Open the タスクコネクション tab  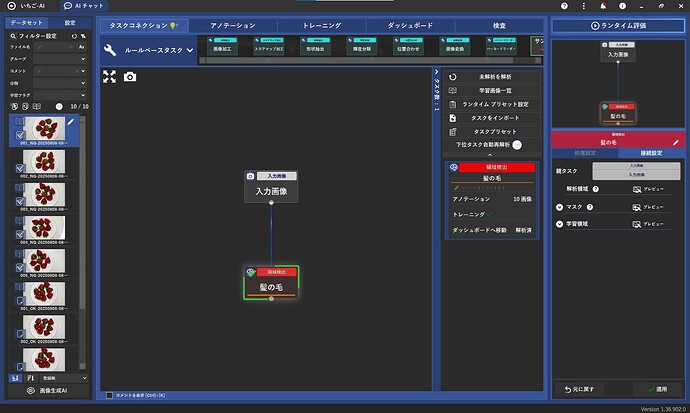click(x=143, y=26)
